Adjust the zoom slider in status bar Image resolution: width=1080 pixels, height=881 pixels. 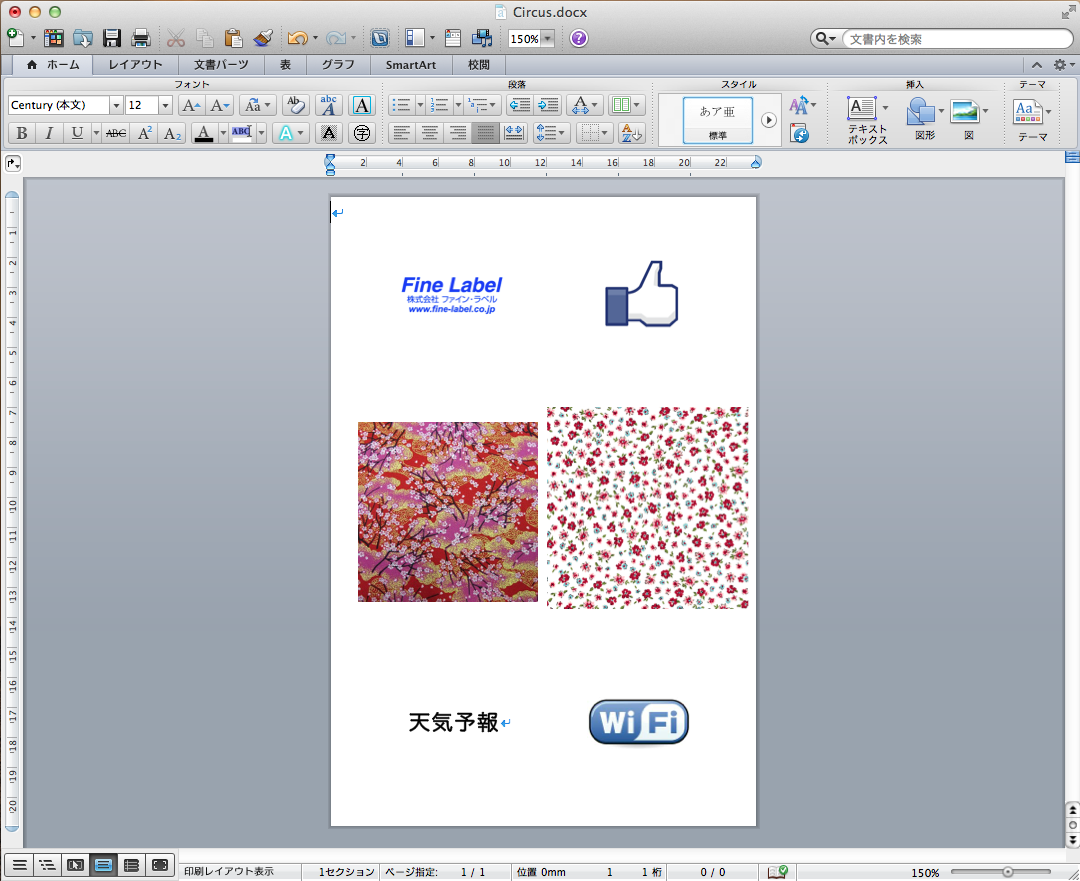[x=1008, y=872]
